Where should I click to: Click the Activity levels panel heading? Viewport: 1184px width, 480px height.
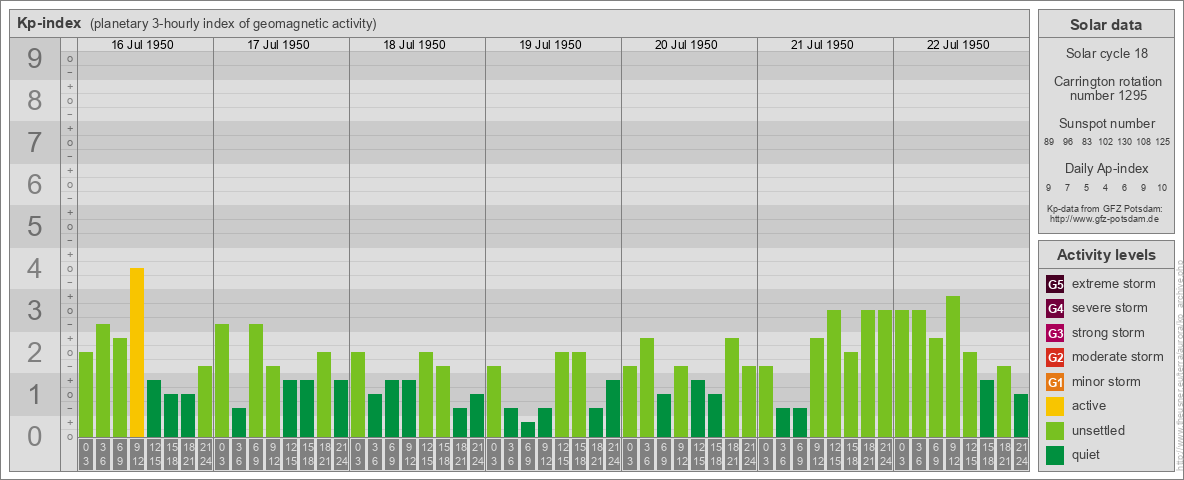click(x=1106, y=255)
